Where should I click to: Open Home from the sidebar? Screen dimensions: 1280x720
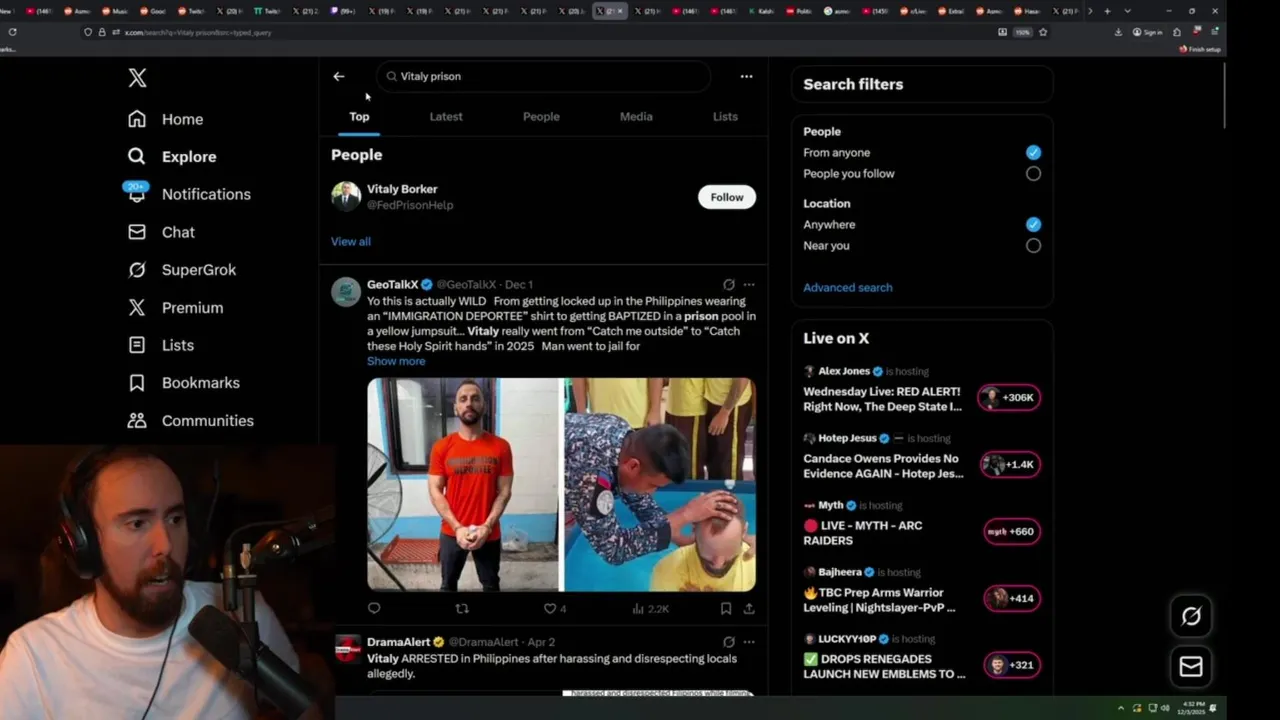tap(165, 119)
